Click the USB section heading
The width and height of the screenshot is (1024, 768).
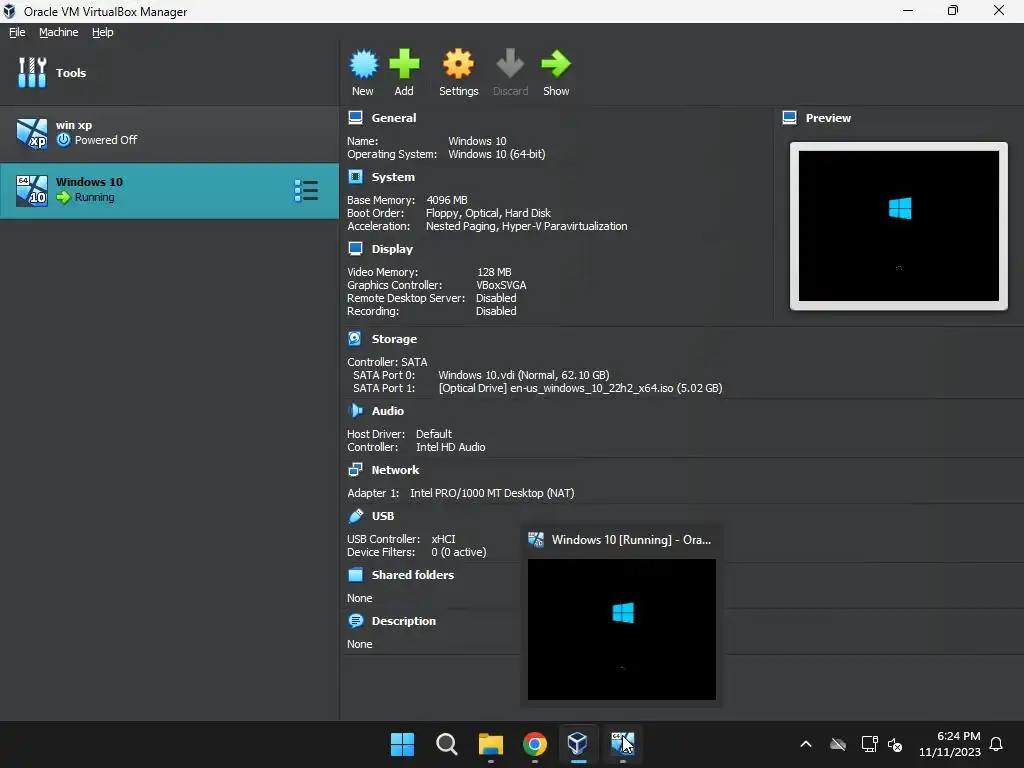tap(383, 516)
